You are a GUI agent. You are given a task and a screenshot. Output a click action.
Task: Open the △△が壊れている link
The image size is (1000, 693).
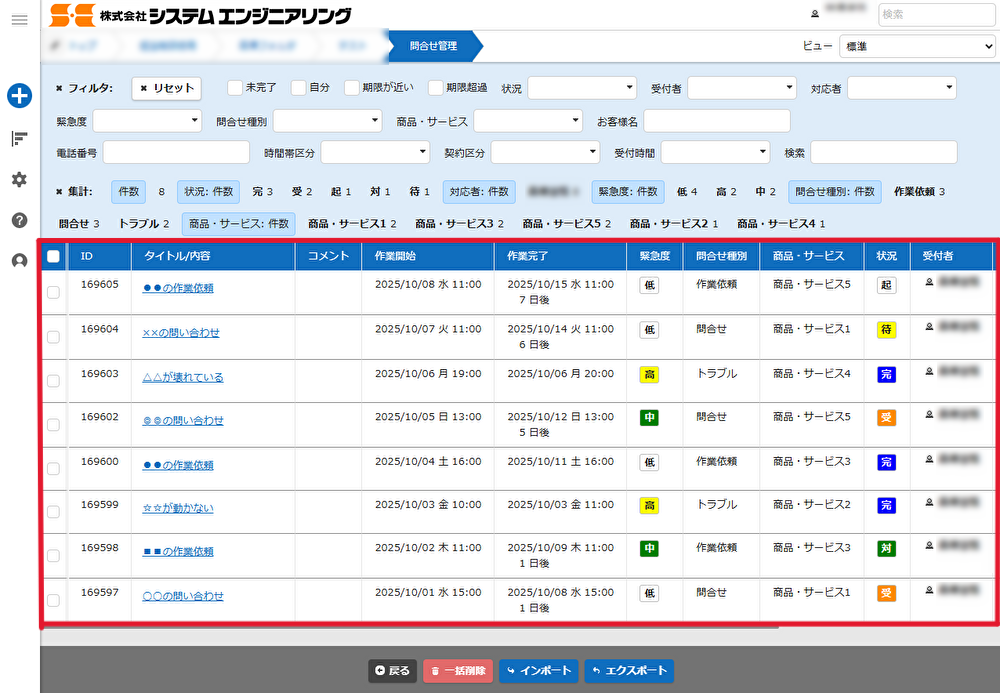(183, 378)
